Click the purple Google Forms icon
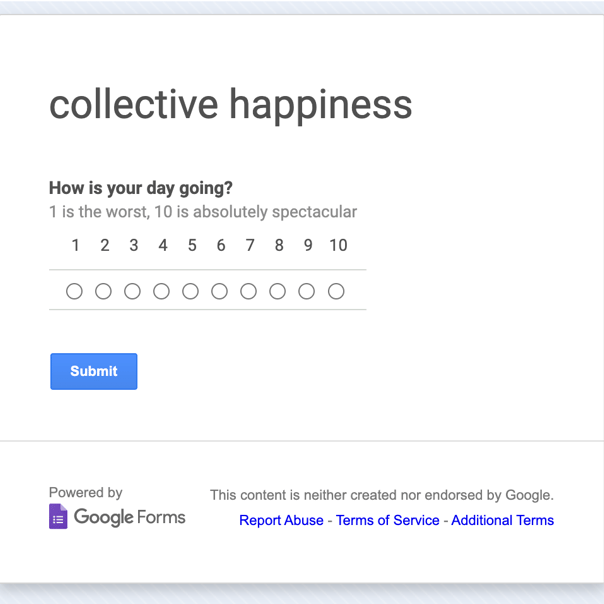This screenshot has height=604, width=604. pyautogui.click(x=58, y=516)
